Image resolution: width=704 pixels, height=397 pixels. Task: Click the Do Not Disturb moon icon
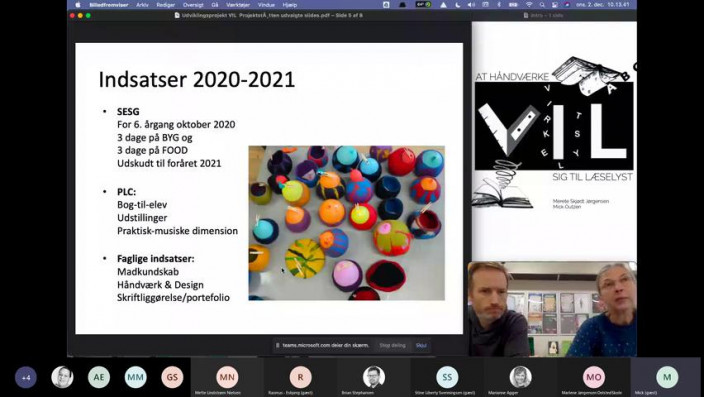(458, 4)
